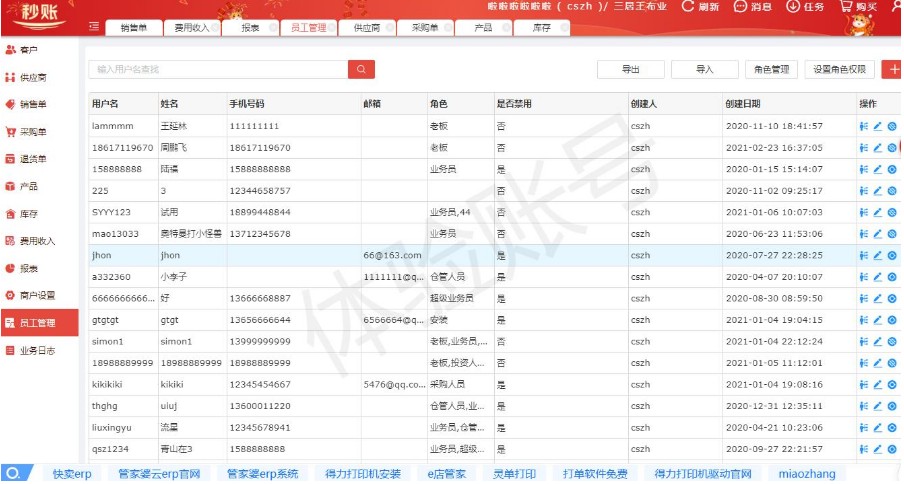This screenshot has width=904, height=484.
Task: Select 商户设置 in the left sidebar
Action: click(x=37, y=296)
